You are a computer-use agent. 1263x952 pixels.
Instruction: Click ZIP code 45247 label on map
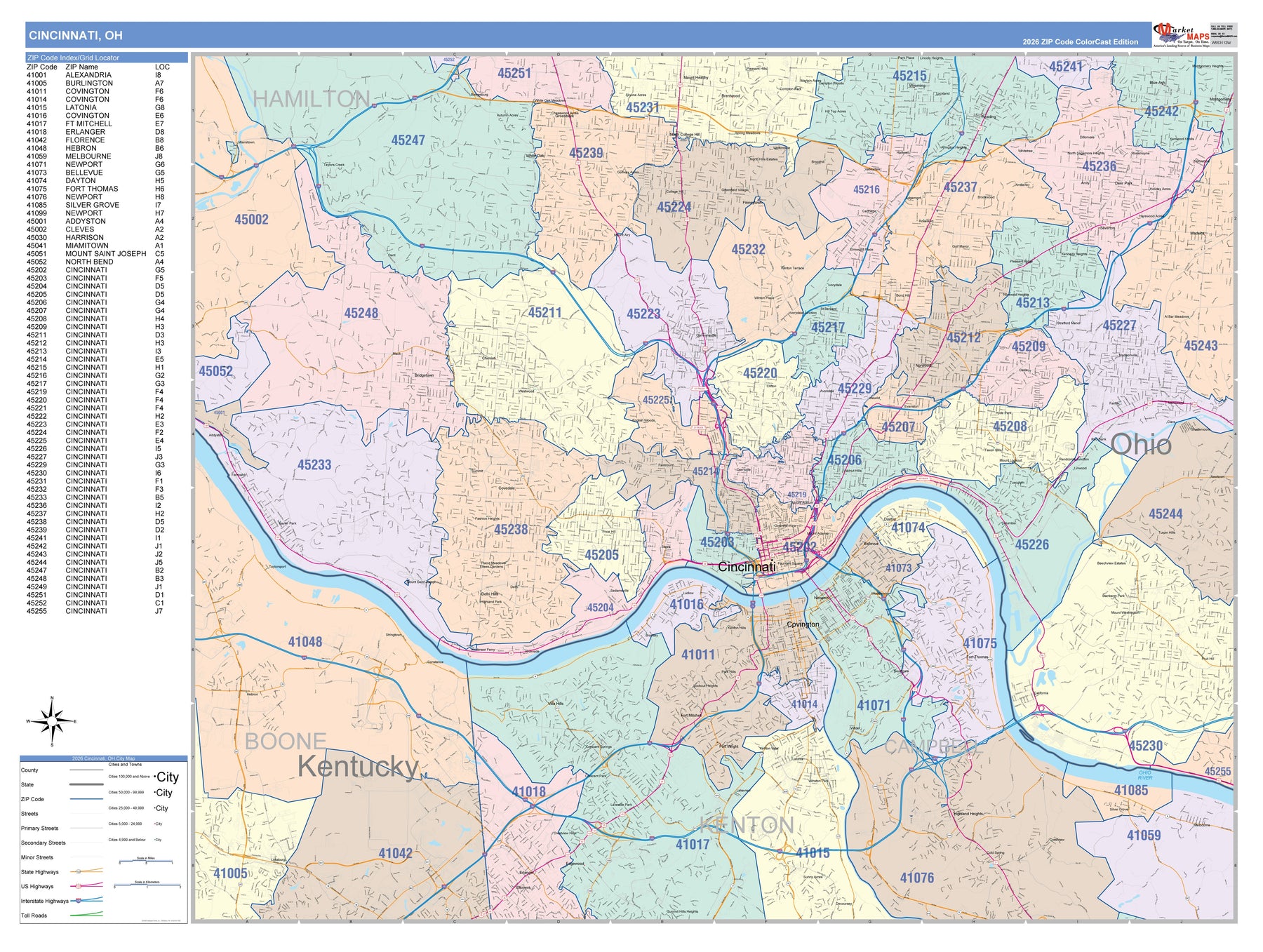click(408, 140)
